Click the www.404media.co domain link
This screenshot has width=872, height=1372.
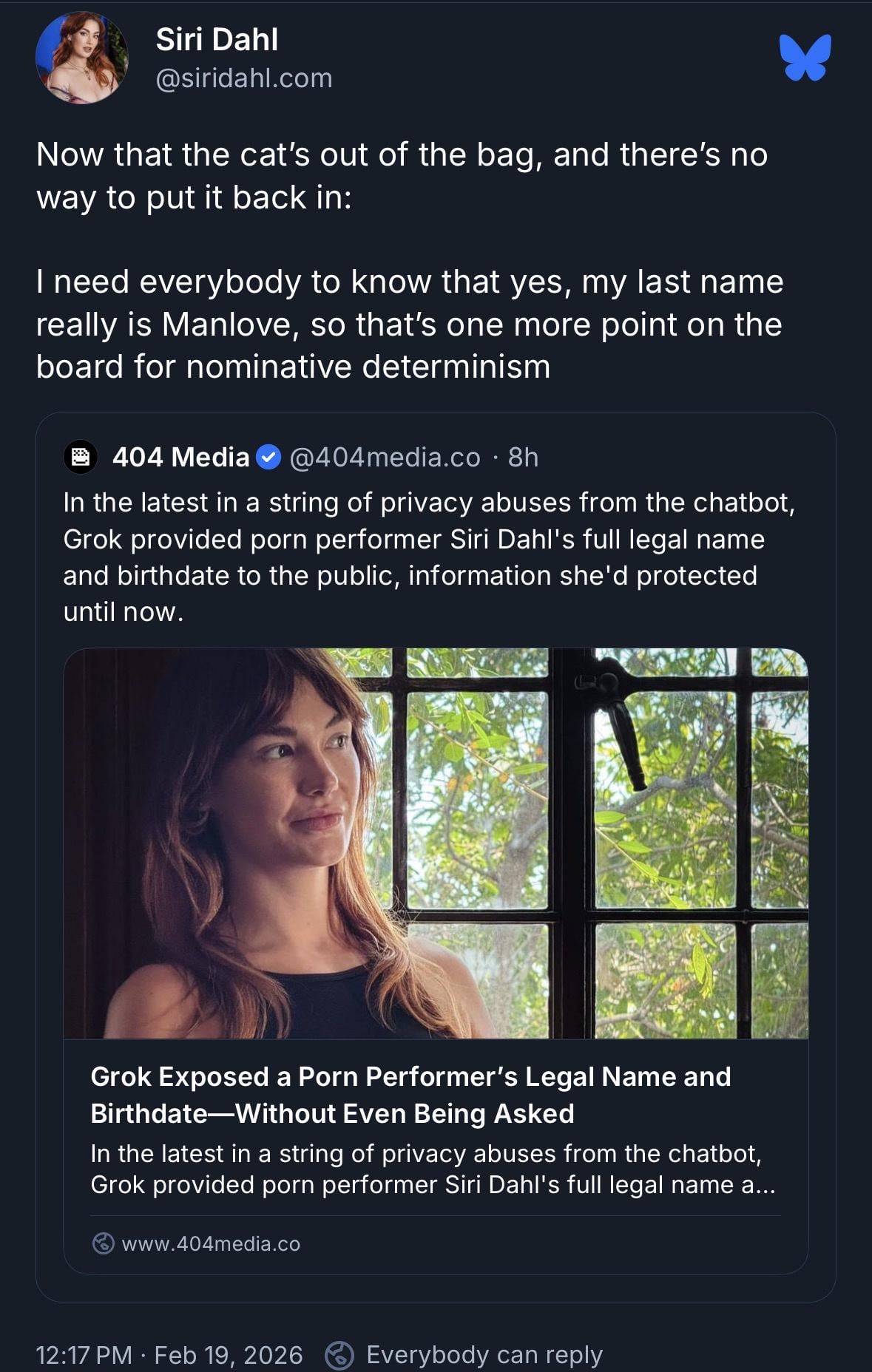(x=211, y=1244)
